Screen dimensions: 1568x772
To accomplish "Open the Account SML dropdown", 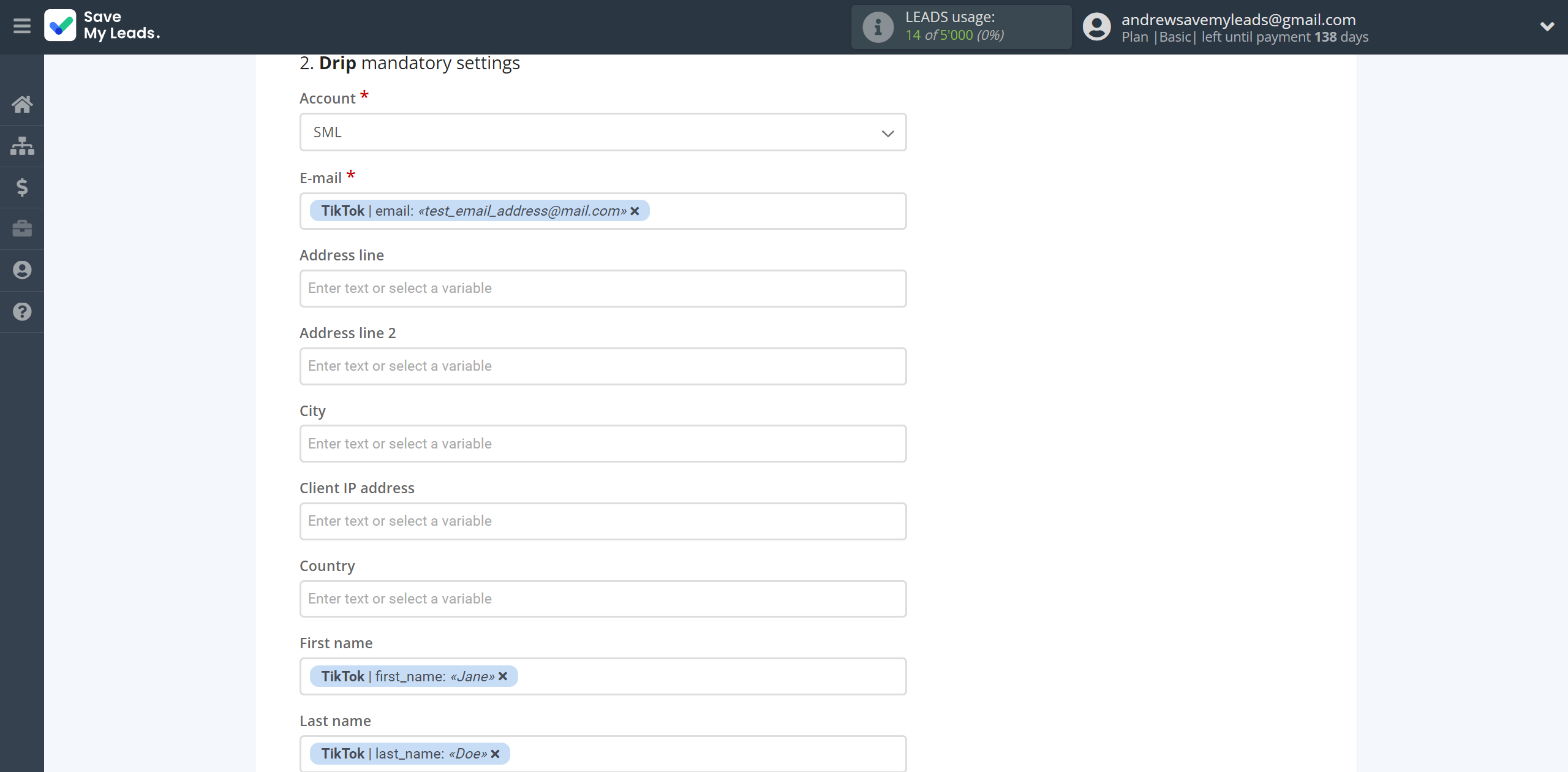I will pyautogui.click(x=603, y=132).
